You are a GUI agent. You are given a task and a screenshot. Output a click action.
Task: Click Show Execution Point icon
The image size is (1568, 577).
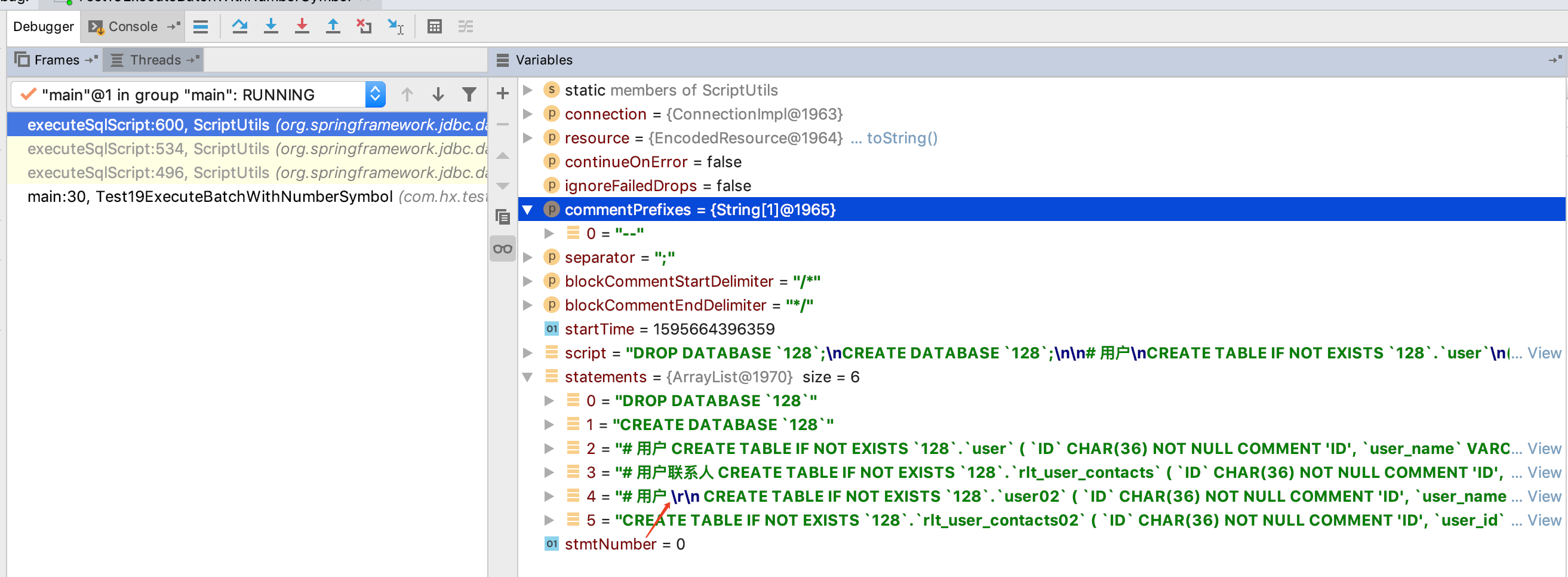200,26
